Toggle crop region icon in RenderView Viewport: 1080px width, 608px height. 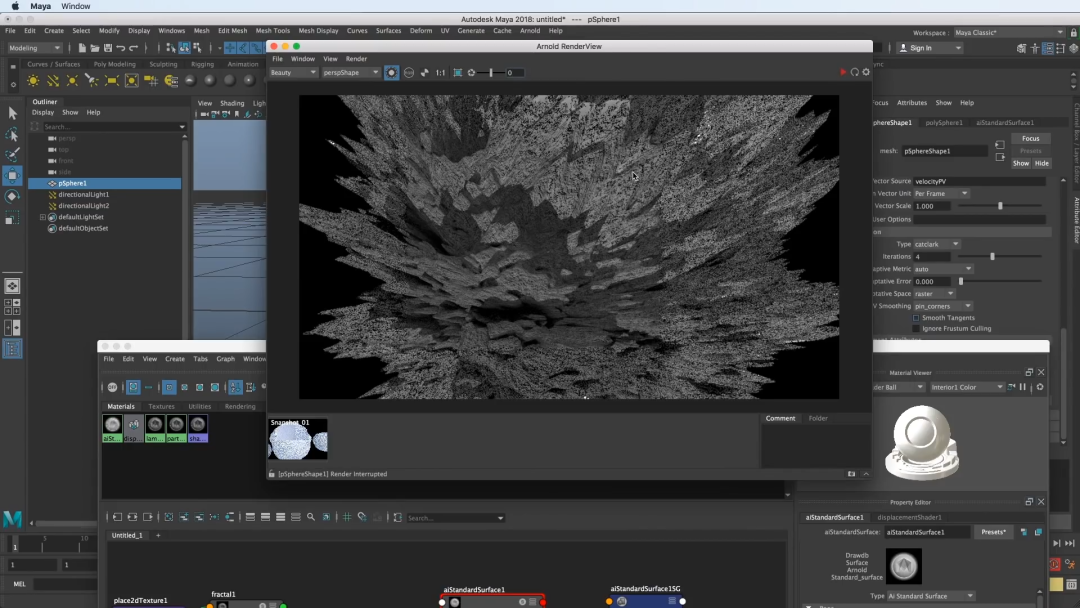point(458,73)
